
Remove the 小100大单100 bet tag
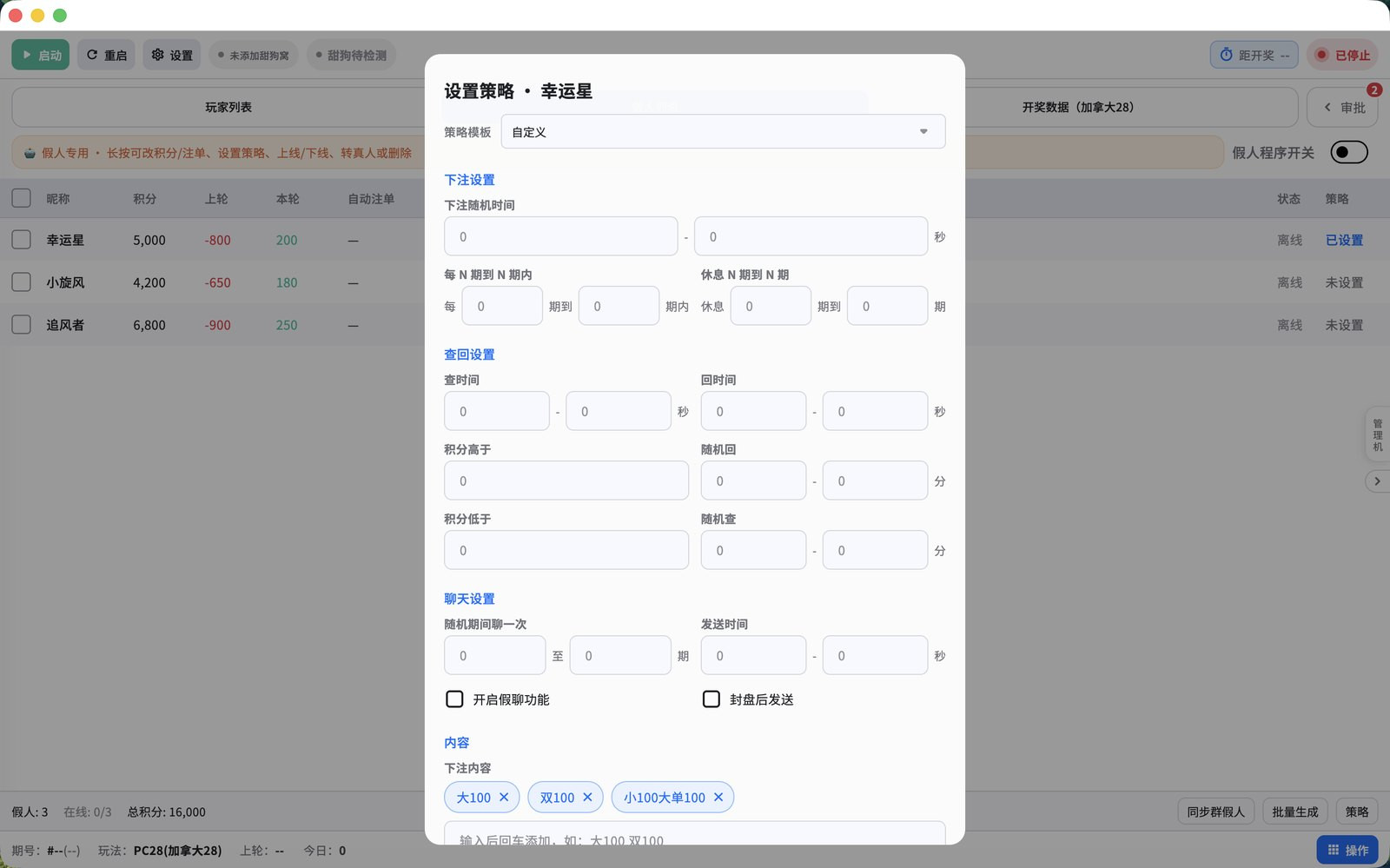point(718,797)
